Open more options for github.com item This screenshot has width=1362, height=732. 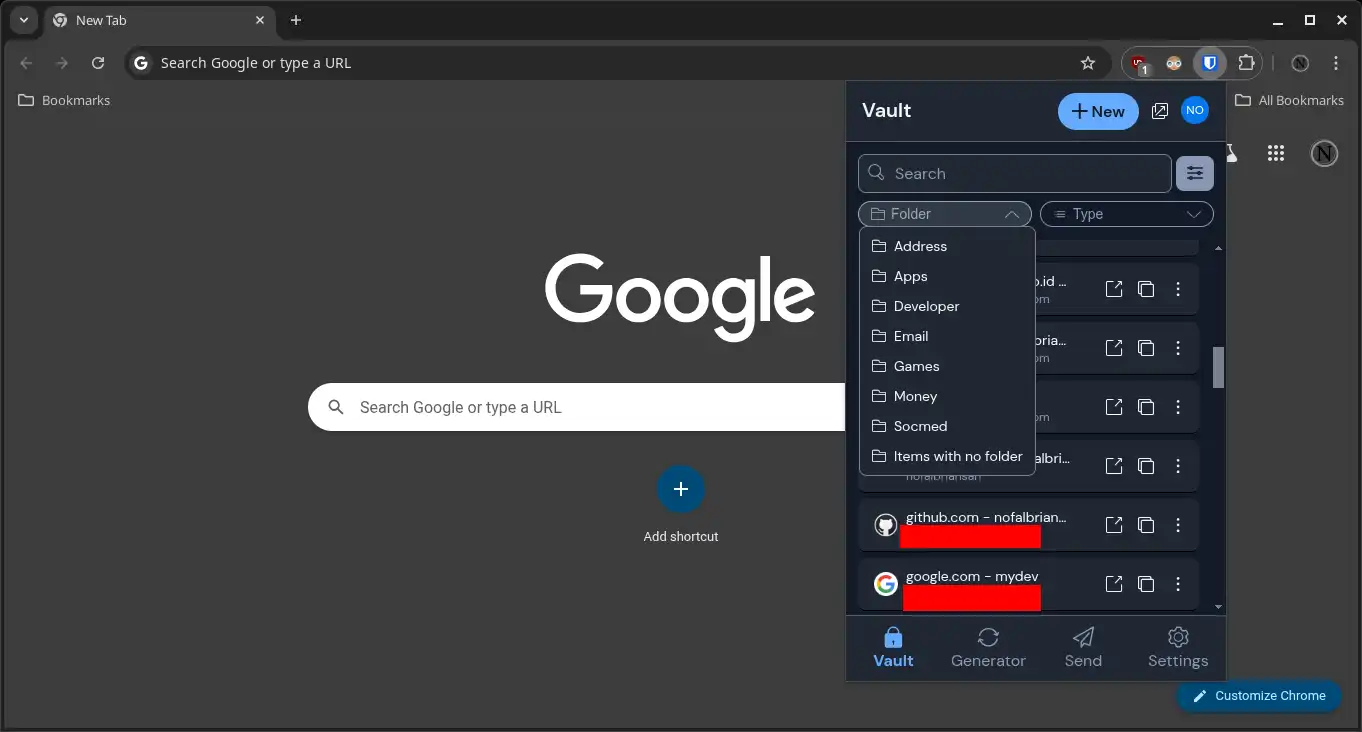pyautogui.click(x=1178, y=525)
